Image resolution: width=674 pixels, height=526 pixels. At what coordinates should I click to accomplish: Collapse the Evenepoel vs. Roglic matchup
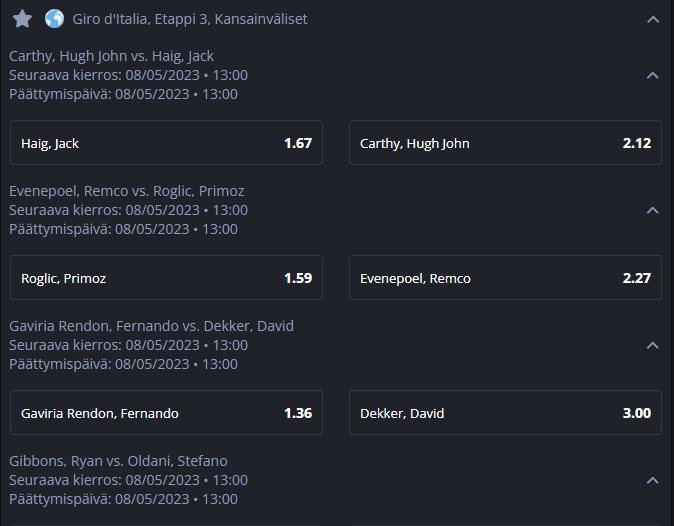click(x=653, y=211)
